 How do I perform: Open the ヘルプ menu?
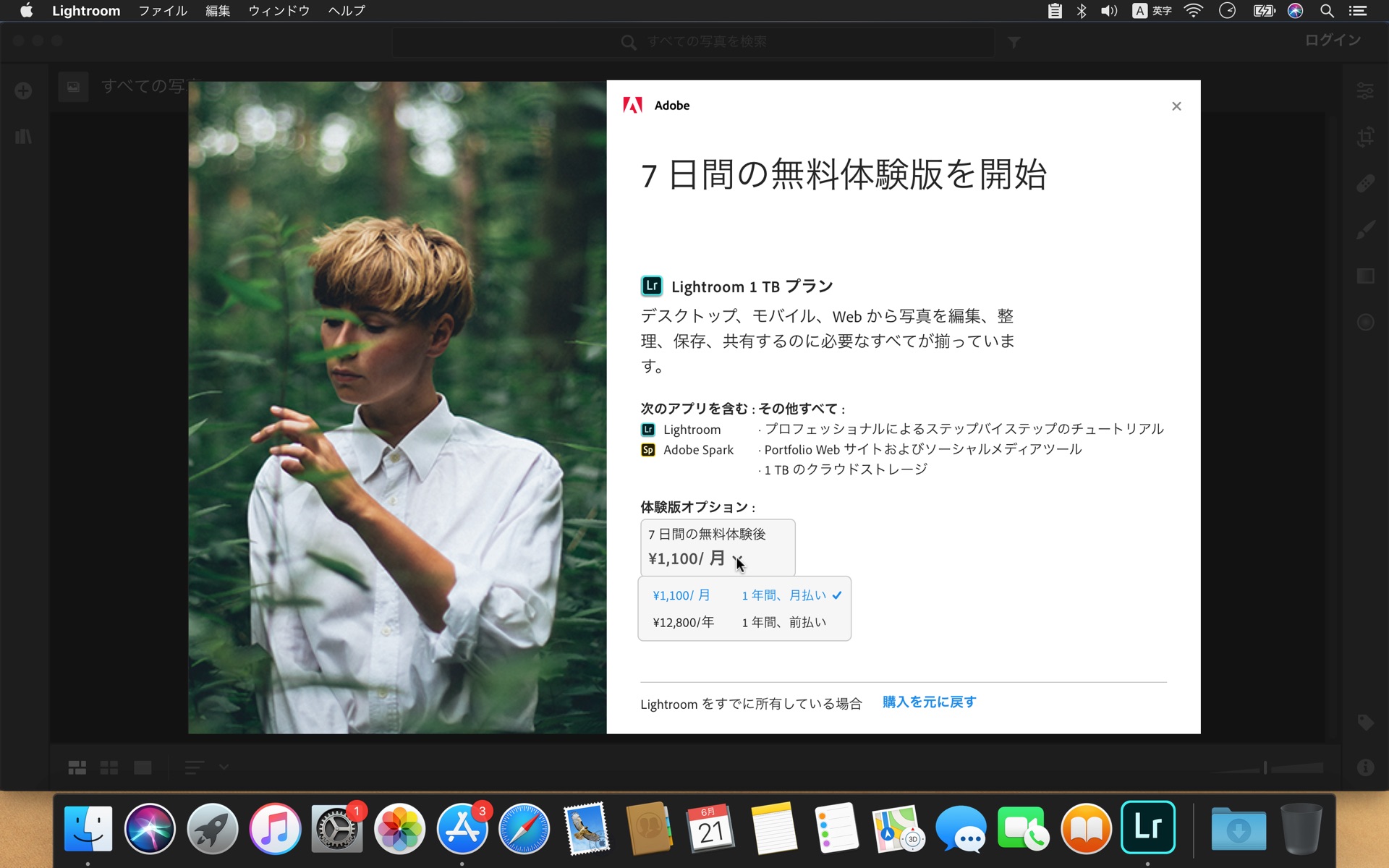coord(347,11)
